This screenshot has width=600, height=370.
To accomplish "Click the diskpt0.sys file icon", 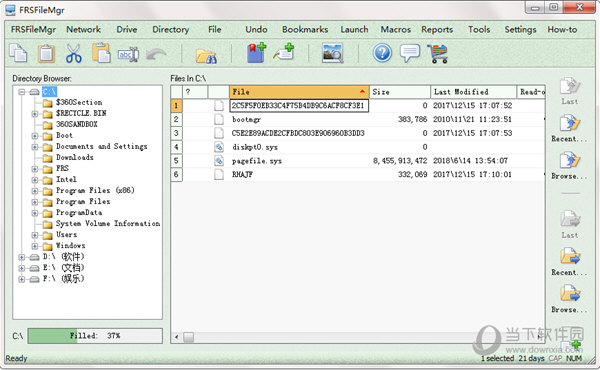I will (219, 147).
